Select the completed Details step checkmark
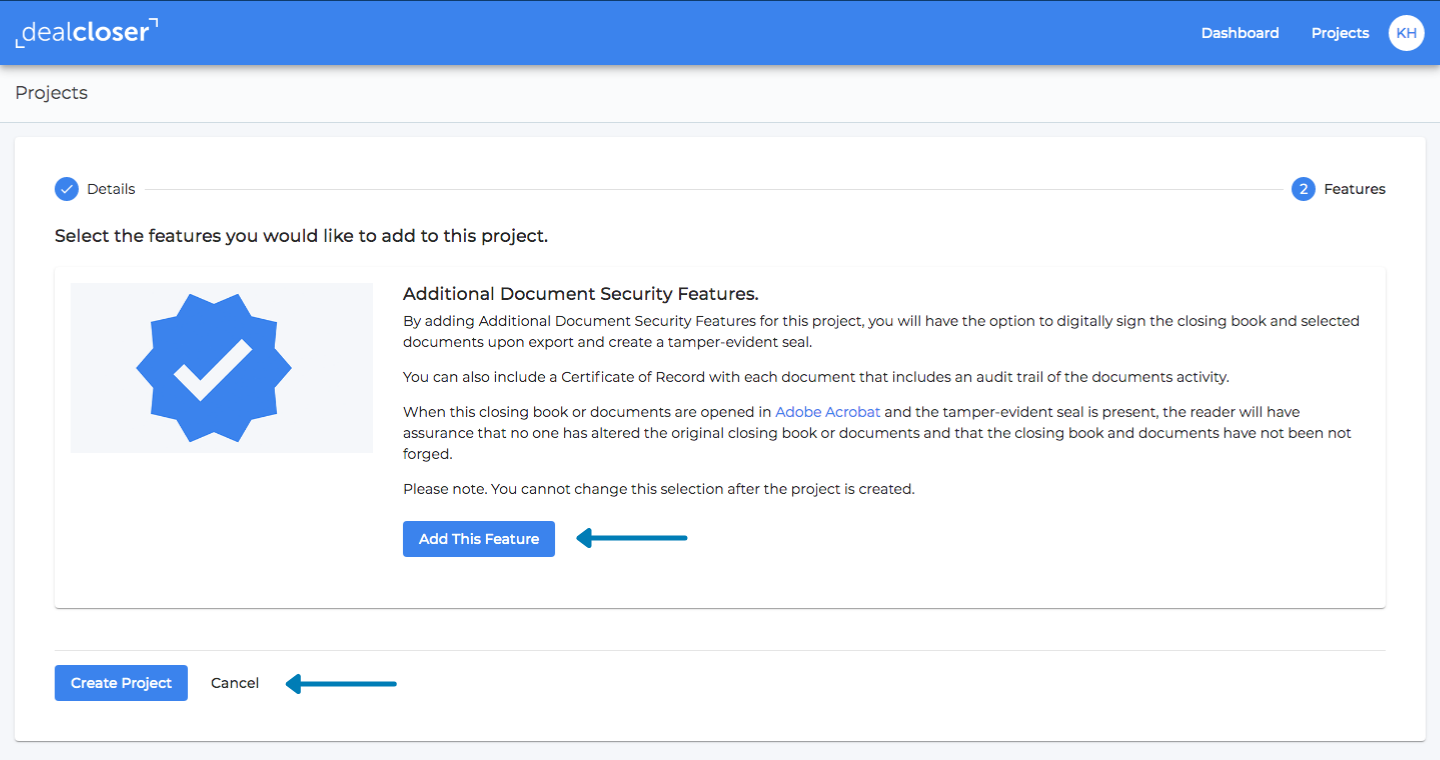1440x760 pixels. pos(67,189)
